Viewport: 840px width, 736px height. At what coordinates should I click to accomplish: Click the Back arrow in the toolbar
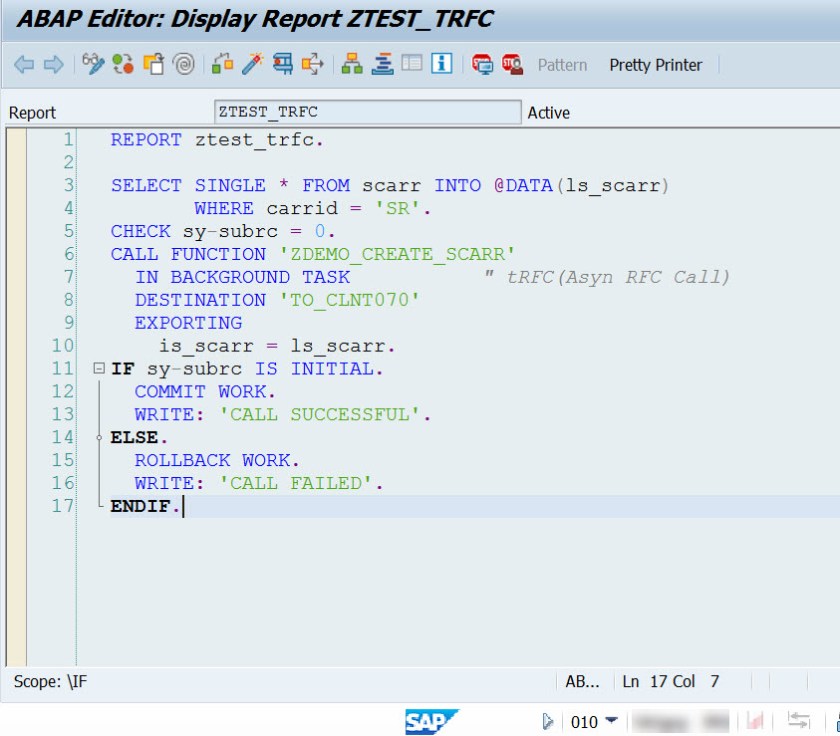(23, 65)
